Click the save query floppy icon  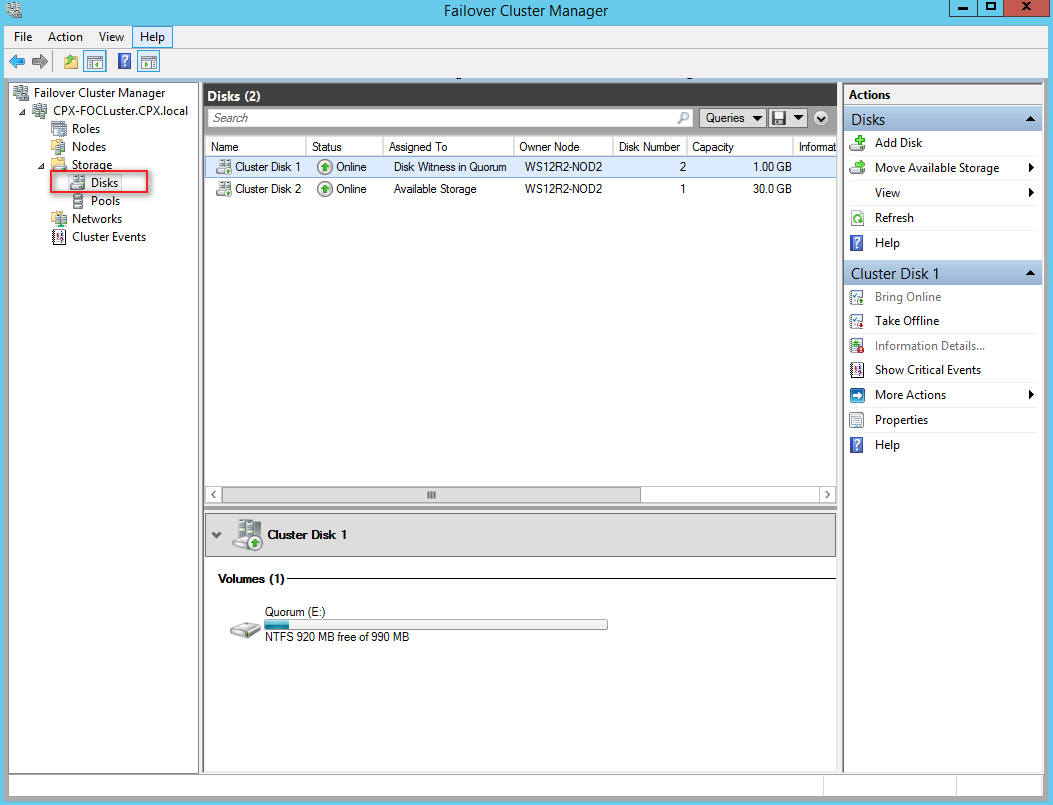tap(779, 118)
